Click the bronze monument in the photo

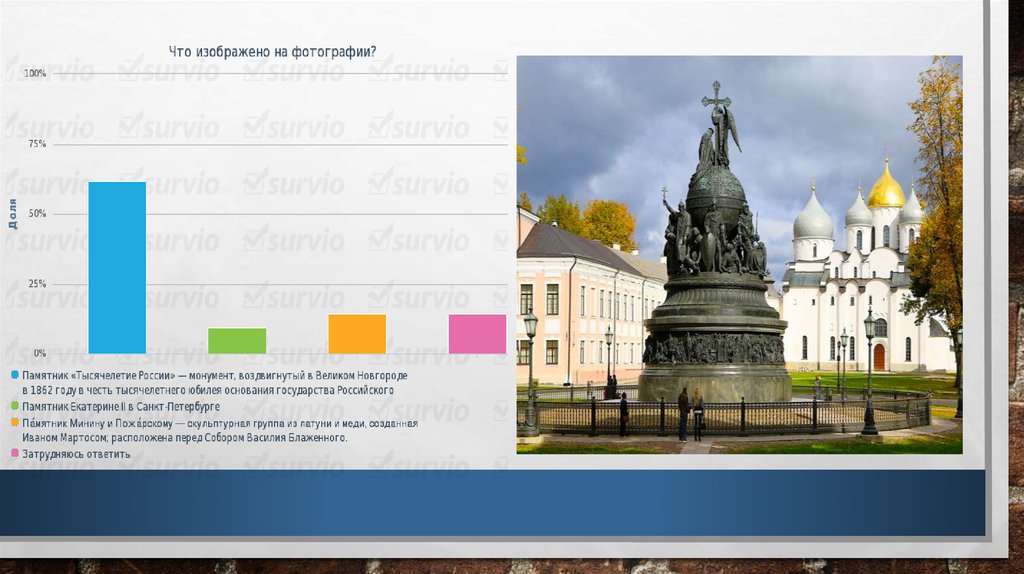click(x=714, y=280)
